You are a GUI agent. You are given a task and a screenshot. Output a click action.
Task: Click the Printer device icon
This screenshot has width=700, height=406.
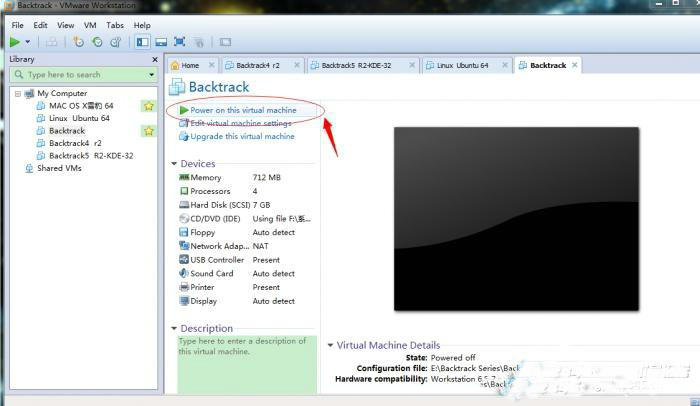[x=183, y=287]
